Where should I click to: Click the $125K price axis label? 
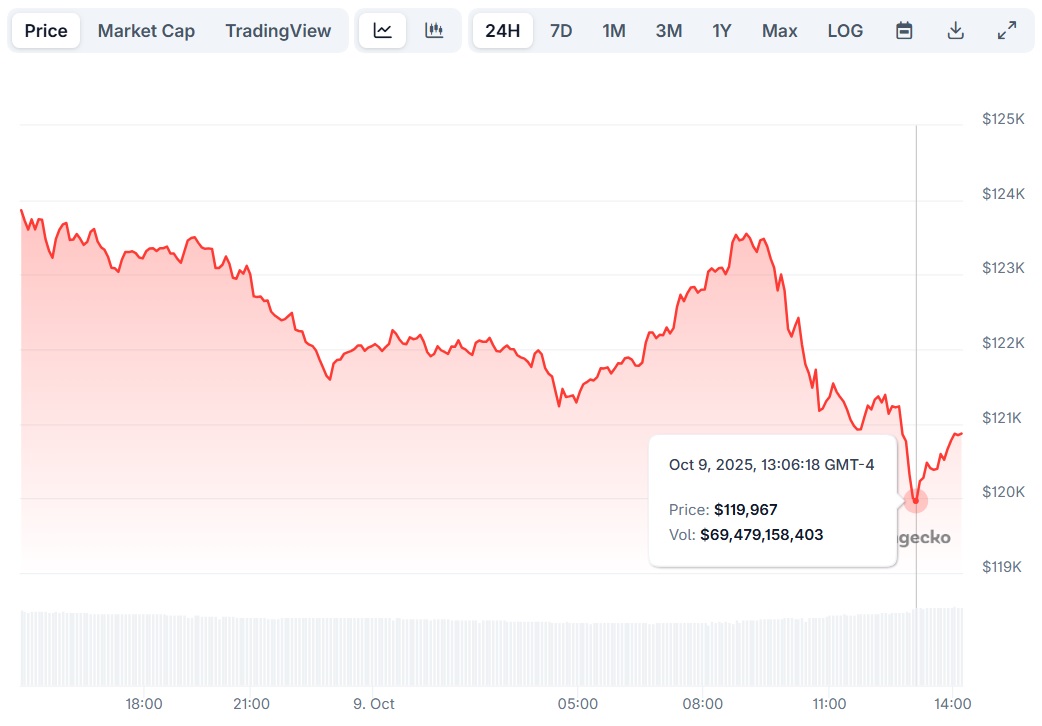[x=1003, y=120]
